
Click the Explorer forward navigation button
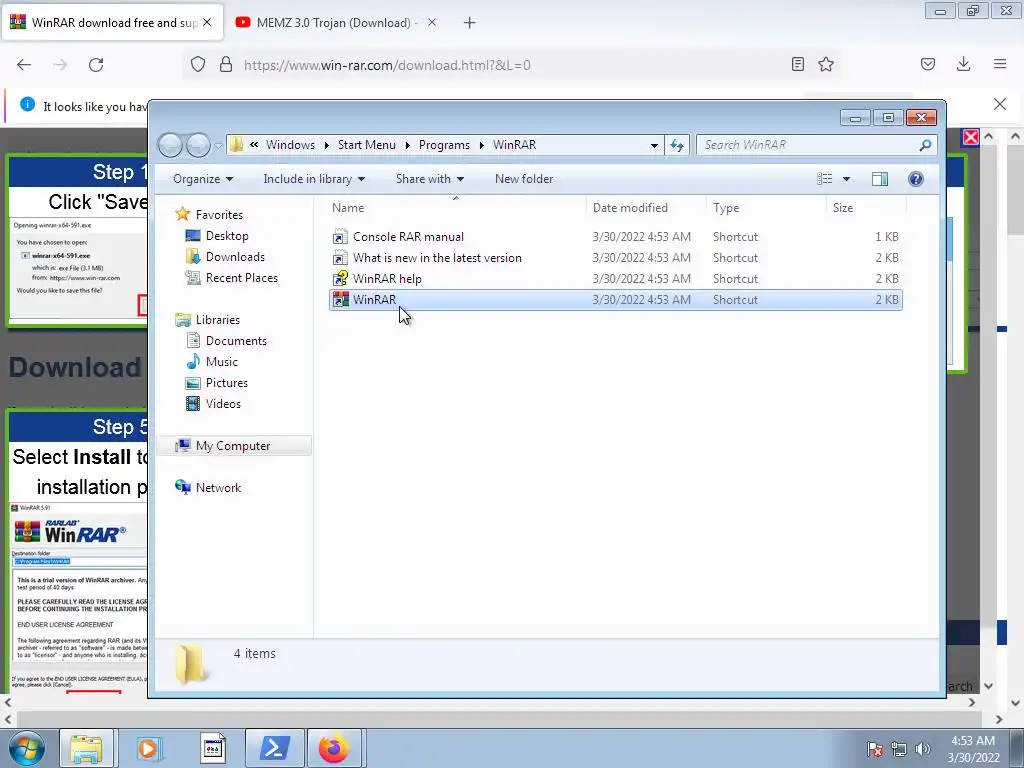[x=199, y=145]
